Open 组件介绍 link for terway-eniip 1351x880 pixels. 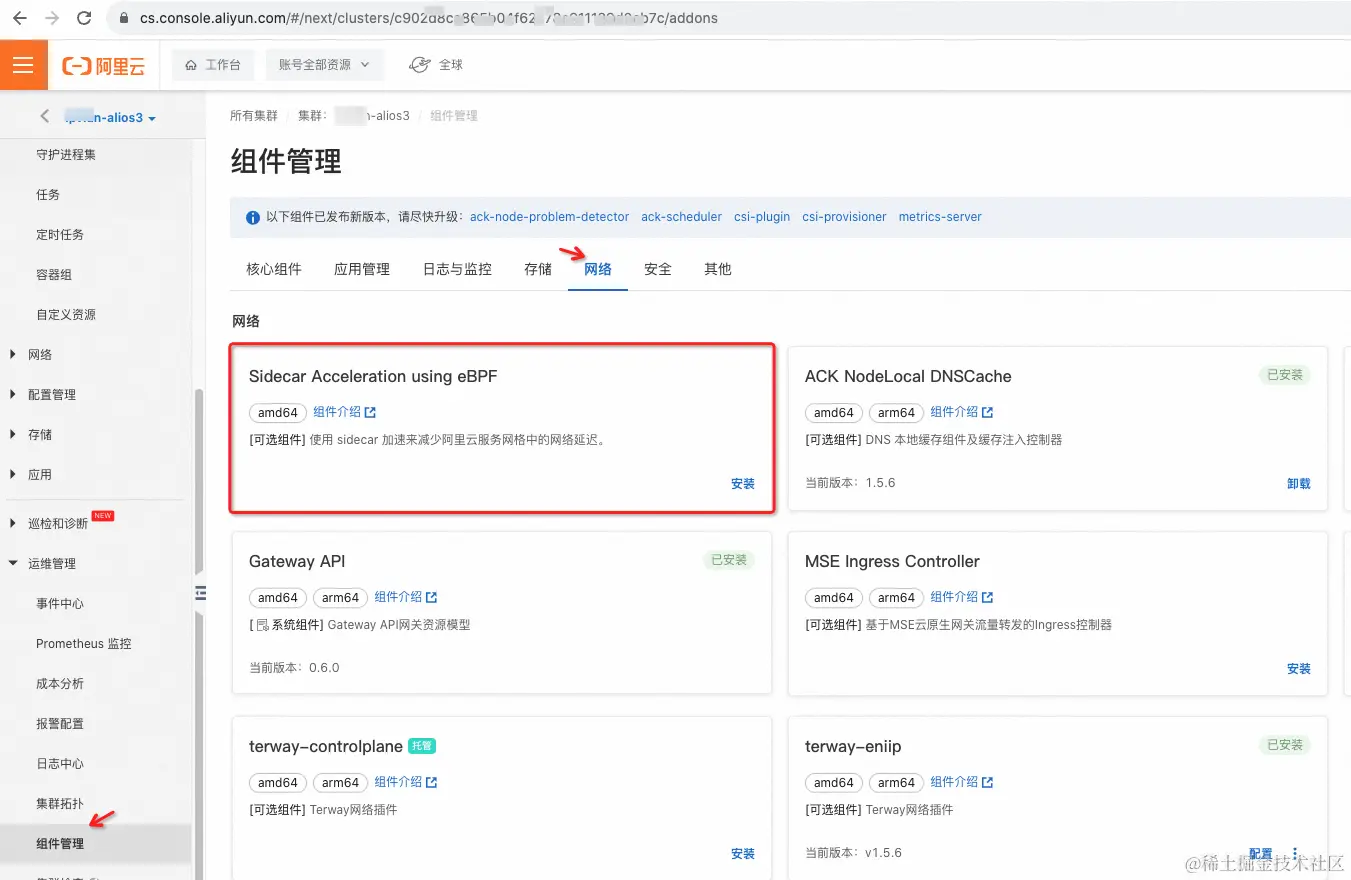coord(961,782)
